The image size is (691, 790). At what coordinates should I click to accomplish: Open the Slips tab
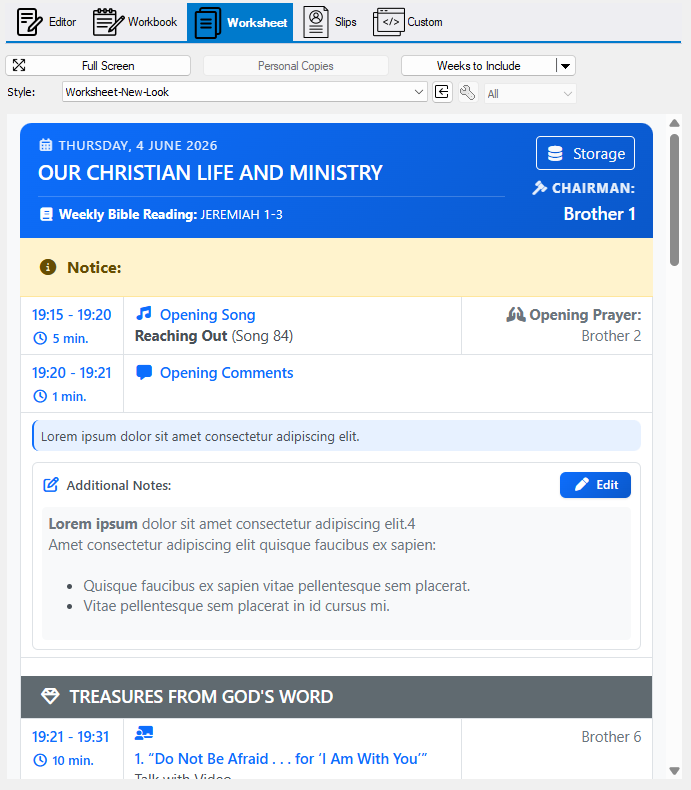point(331,22)
